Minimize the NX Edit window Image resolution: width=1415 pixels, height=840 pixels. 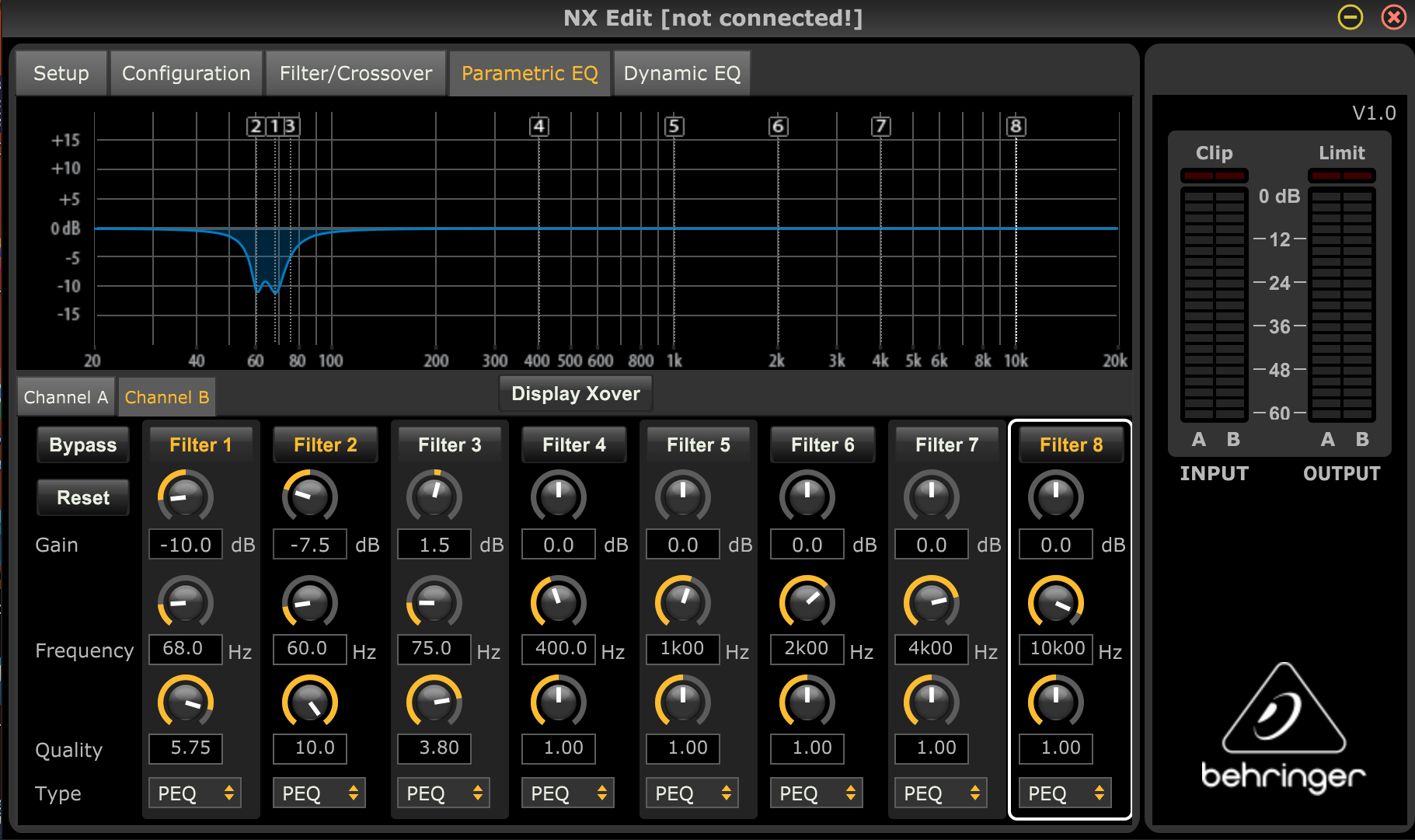tap(1351, 17)
